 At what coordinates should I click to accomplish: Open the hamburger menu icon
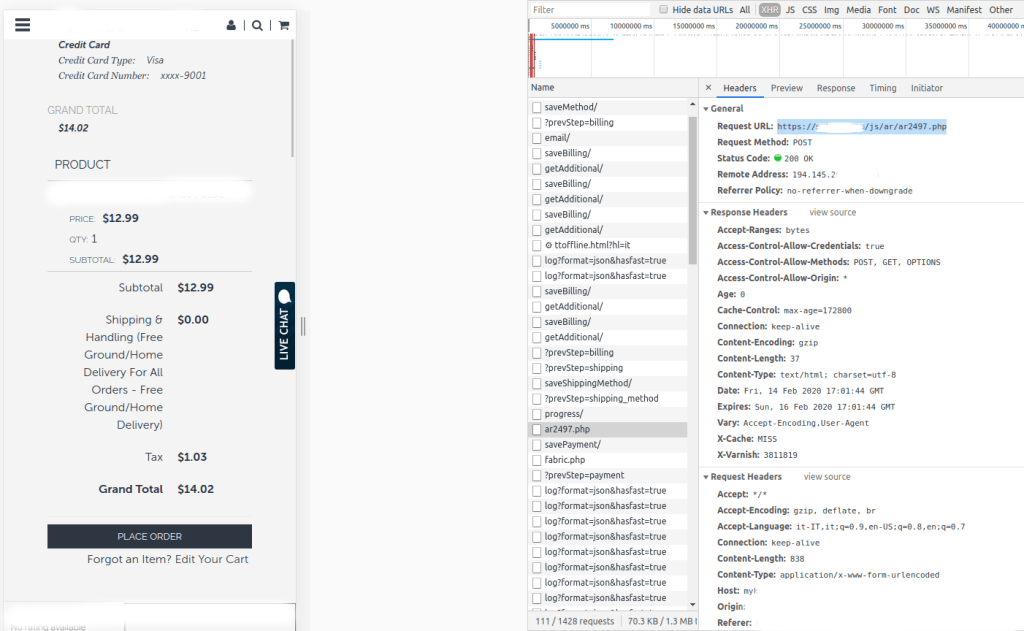click(23, 25)
